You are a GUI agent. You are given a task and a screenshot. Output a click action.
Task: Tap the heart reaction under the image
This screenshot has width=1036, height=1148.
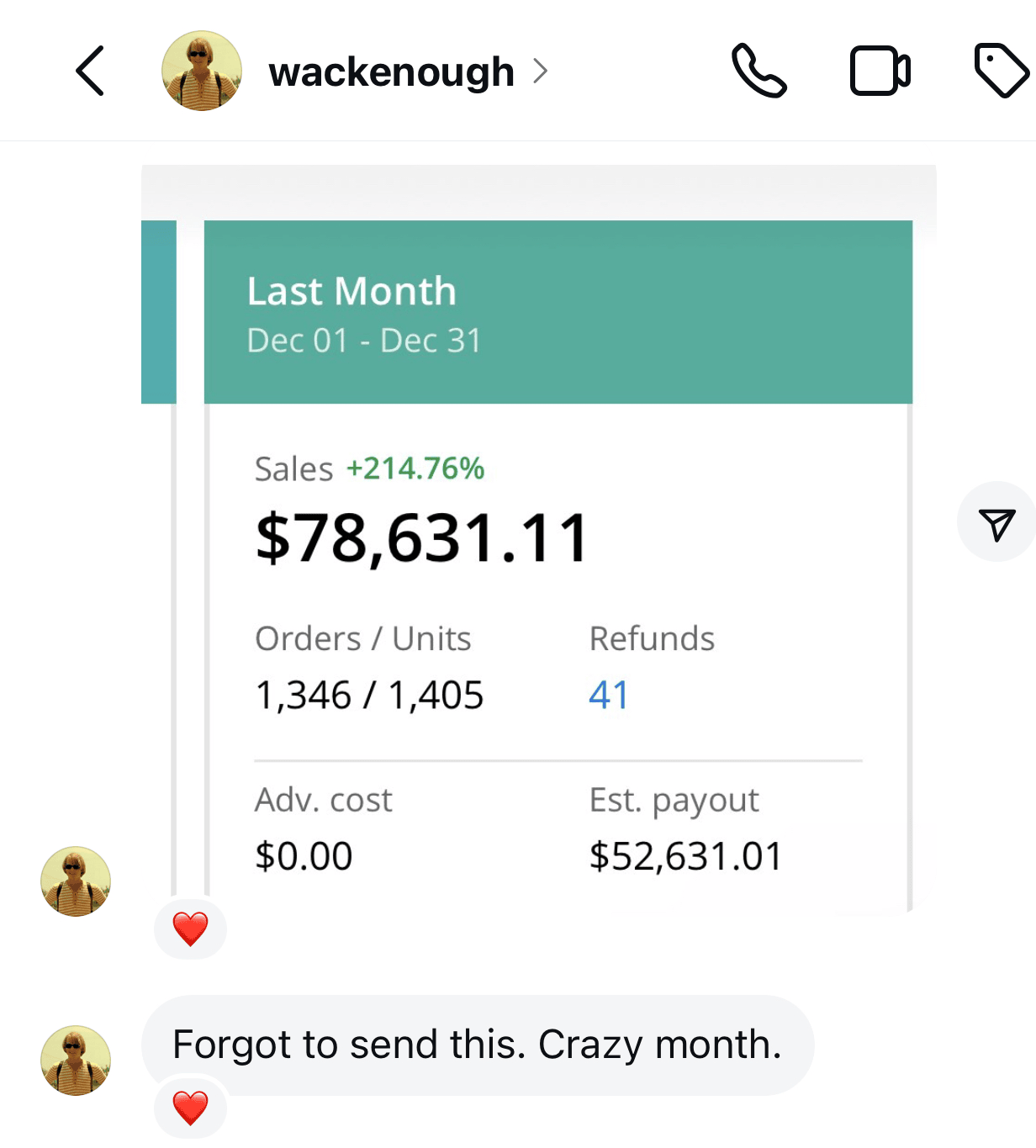click(190, 929)
